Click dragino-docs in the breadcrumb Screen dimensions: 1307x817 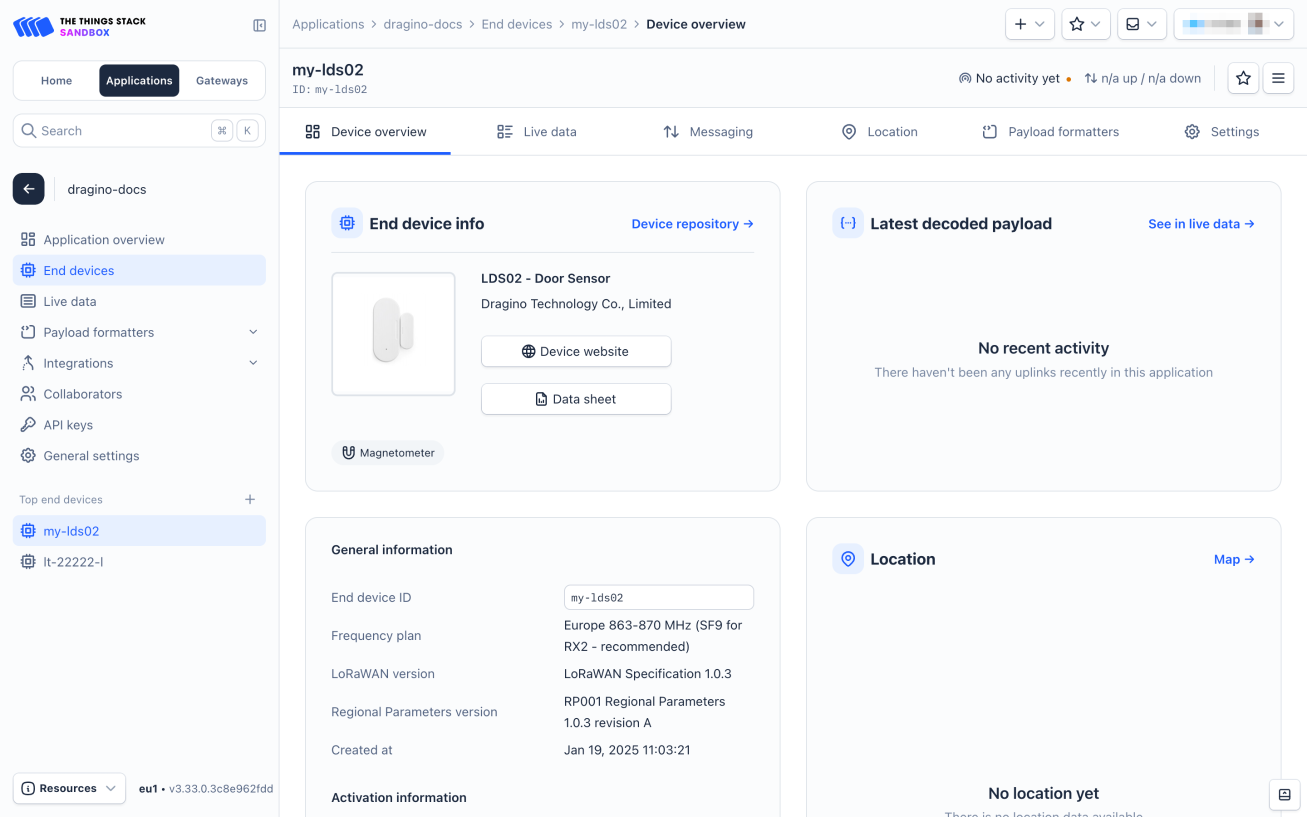point(423,24)
